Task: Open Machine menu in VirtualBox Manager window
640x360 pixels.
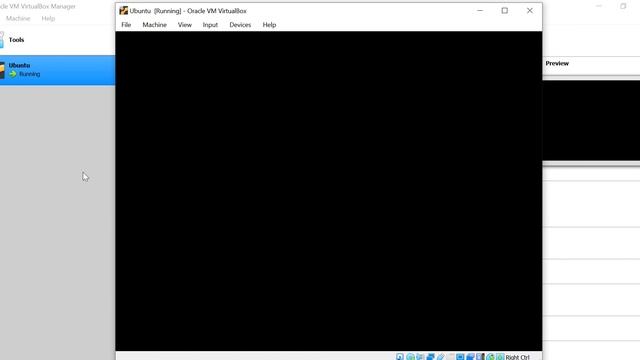Action: pyautogui.click(x=18, y=18)
